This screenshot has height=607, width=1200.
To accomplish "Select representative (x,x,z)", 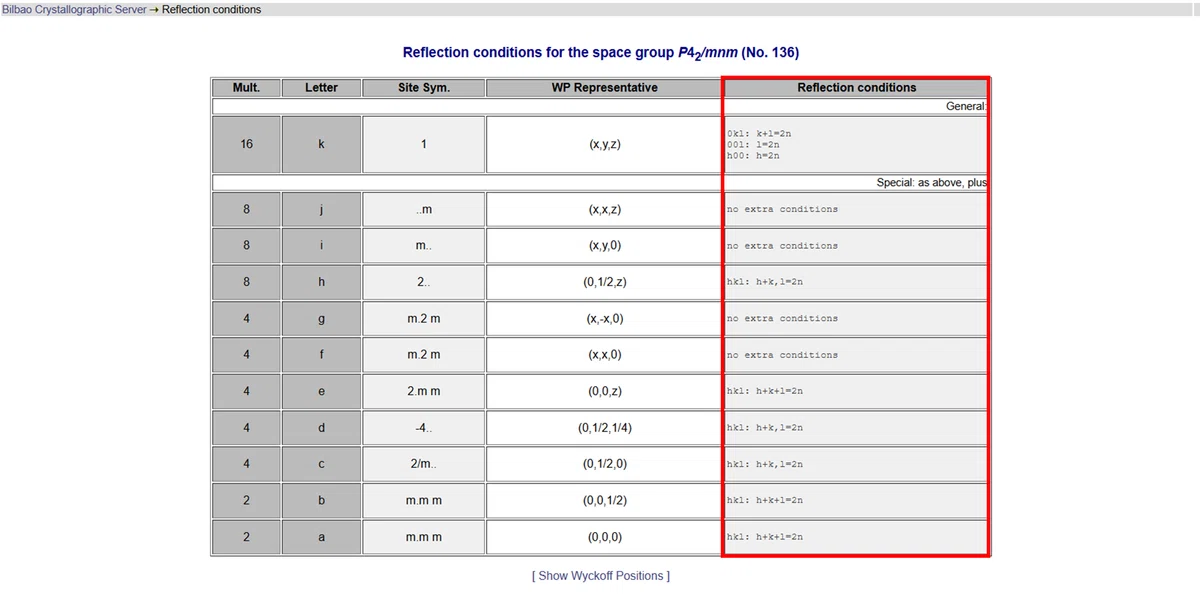I will point(604,210).
